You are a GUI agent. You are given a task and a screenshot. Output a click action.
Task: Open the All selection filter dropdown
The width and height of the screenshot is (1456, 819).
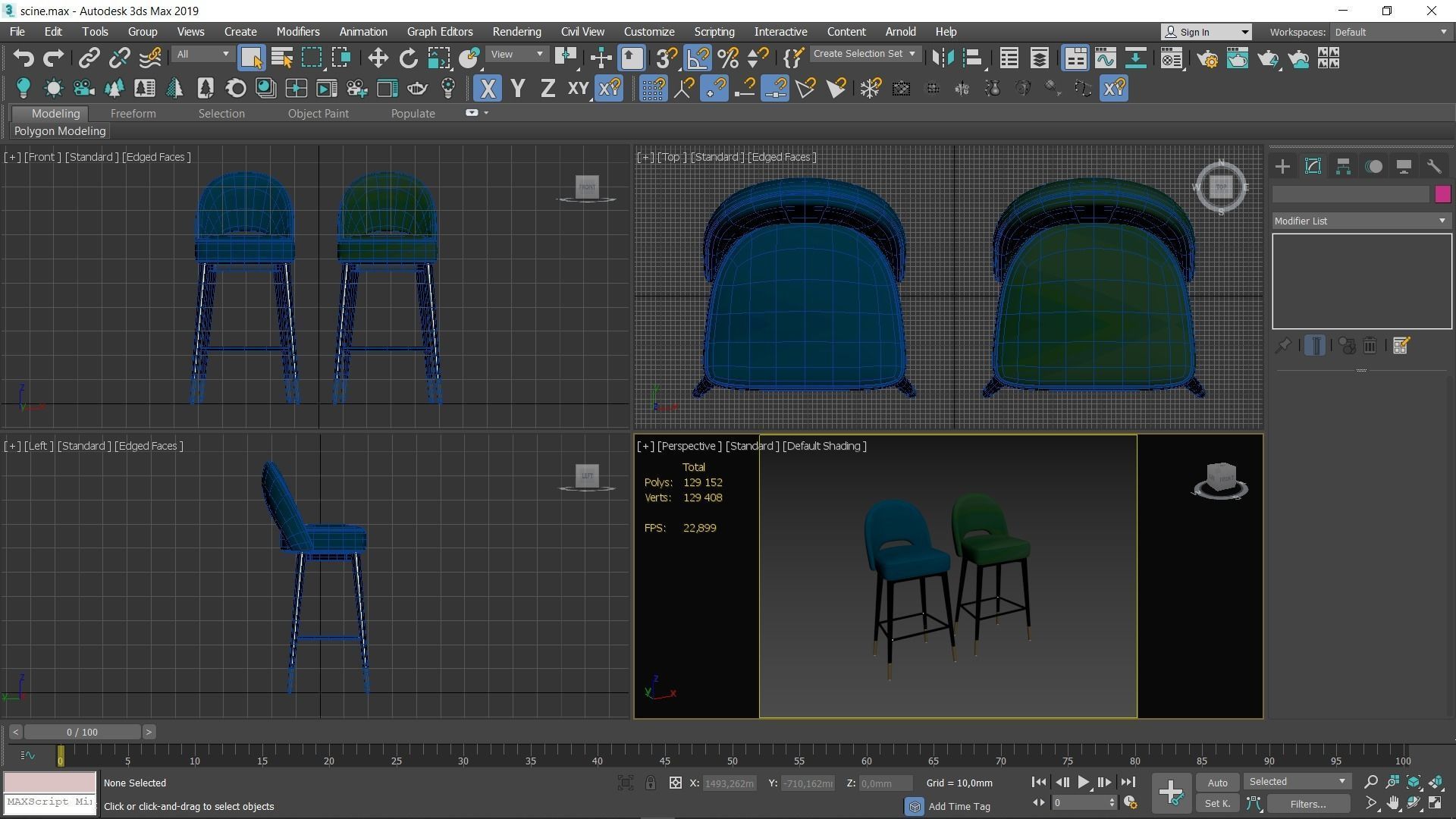[202, 55]
